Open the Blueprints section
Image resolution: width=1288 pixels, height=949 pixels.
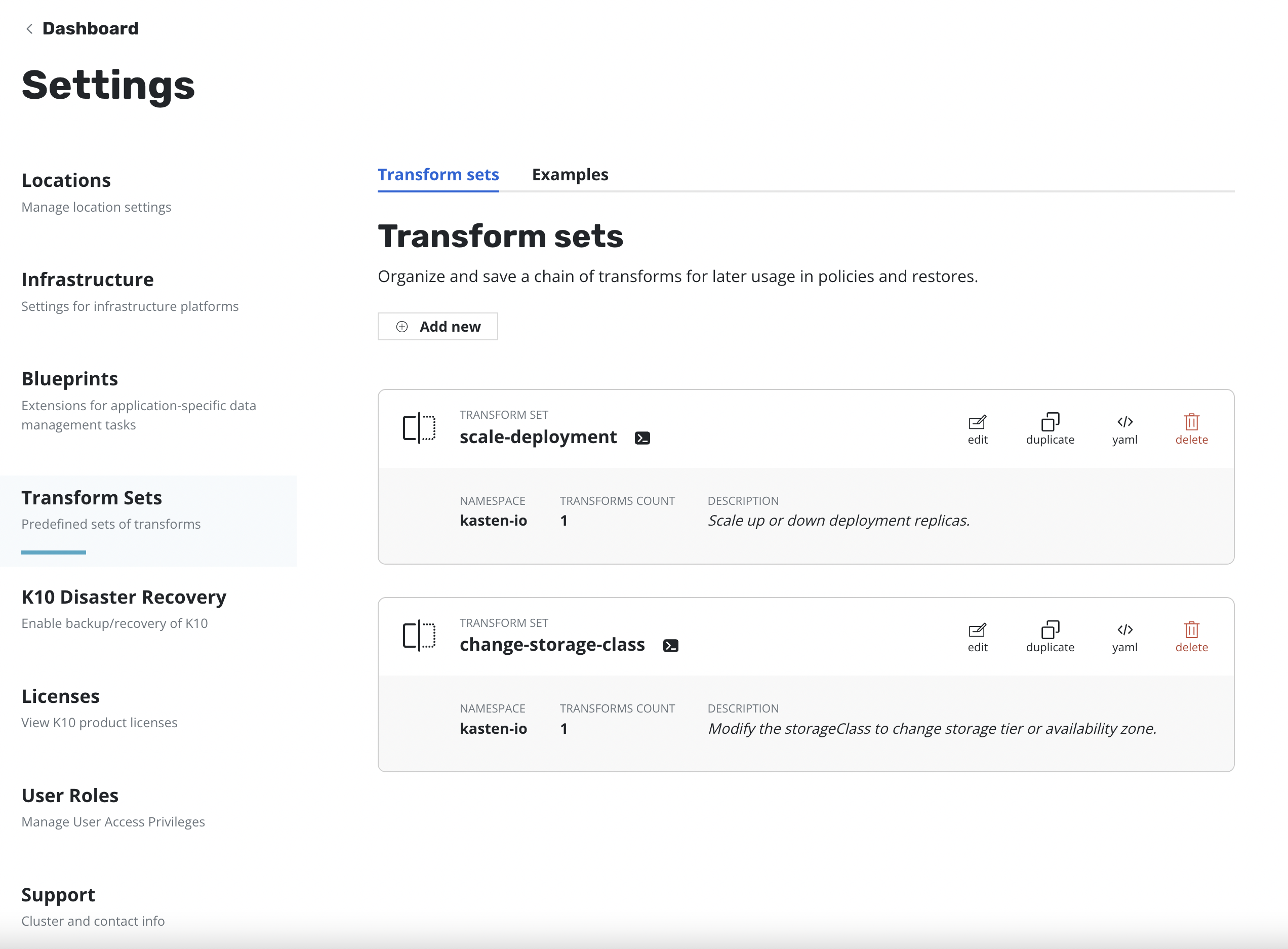click(69, 379)
